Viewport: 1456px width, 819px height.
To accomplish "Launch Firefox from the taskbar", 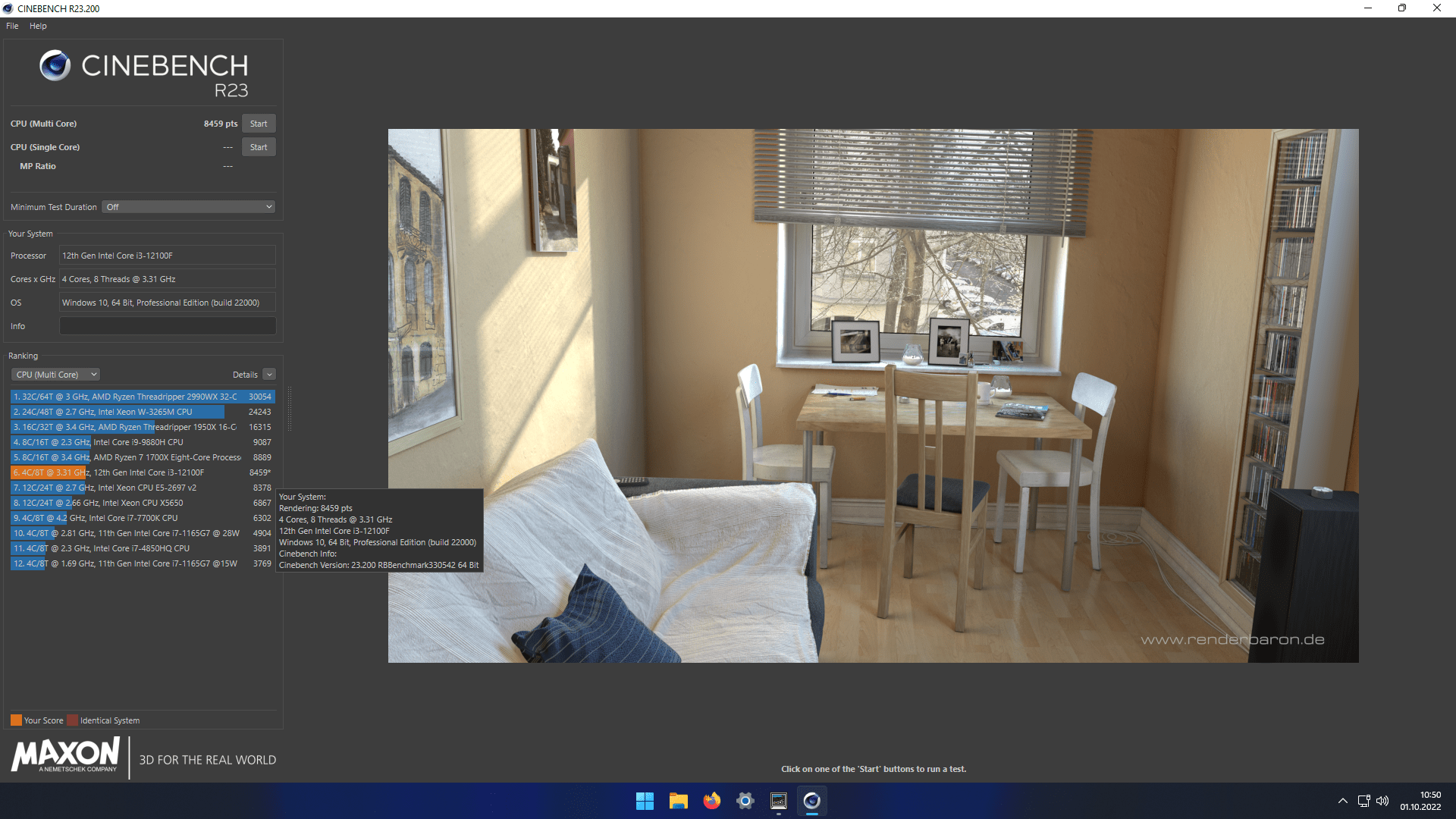I will (711, 801).
